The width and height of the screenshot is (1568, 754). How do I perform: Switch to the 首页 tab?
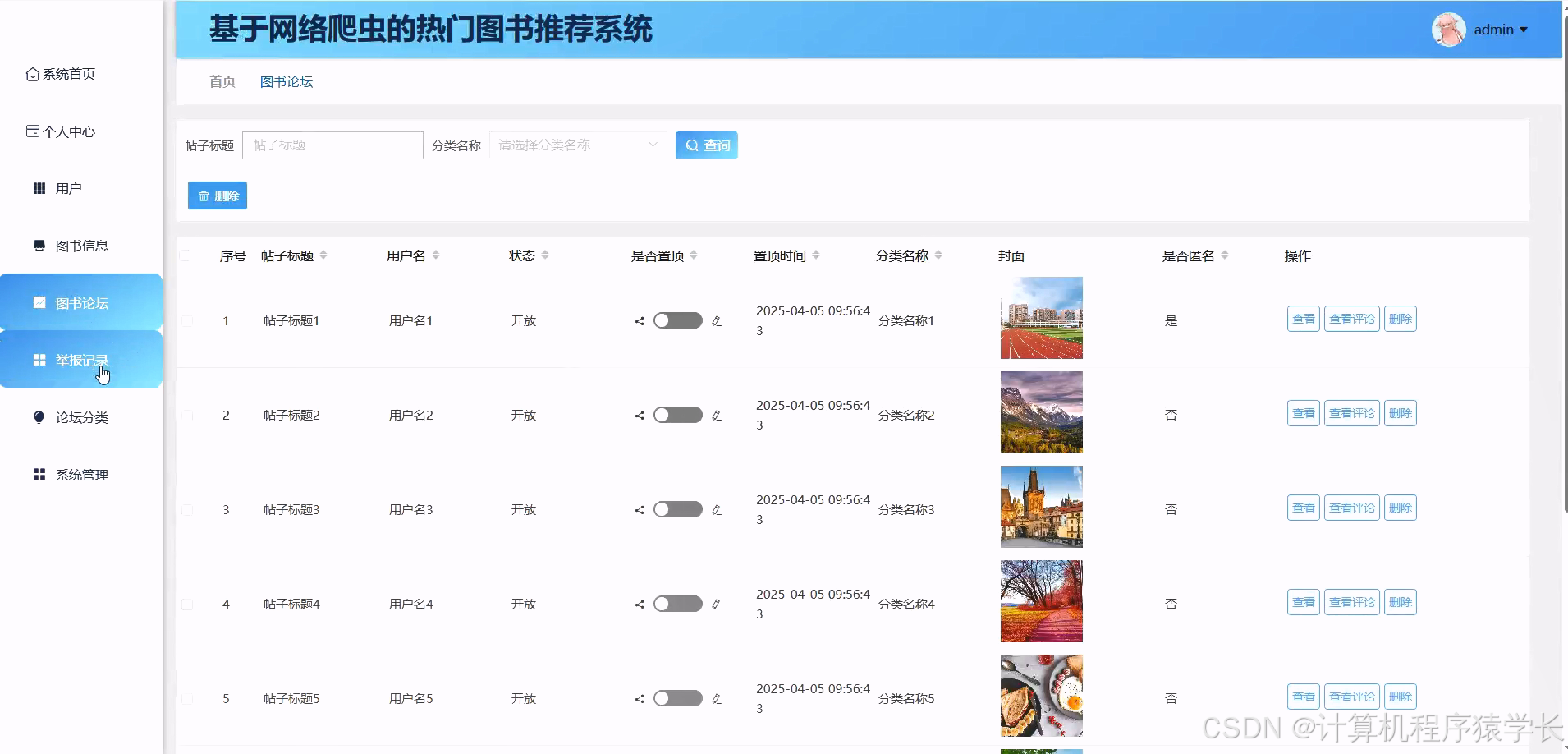click(x=221, y=81)
